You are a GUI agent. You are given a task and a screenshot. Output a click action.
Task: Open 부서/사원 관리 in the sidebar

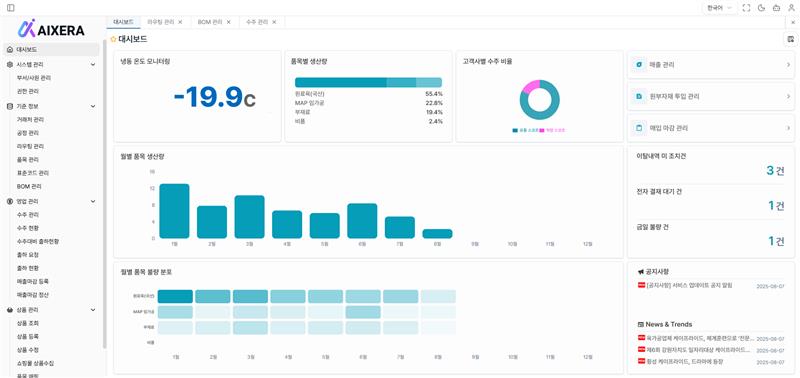pos(34,78)
